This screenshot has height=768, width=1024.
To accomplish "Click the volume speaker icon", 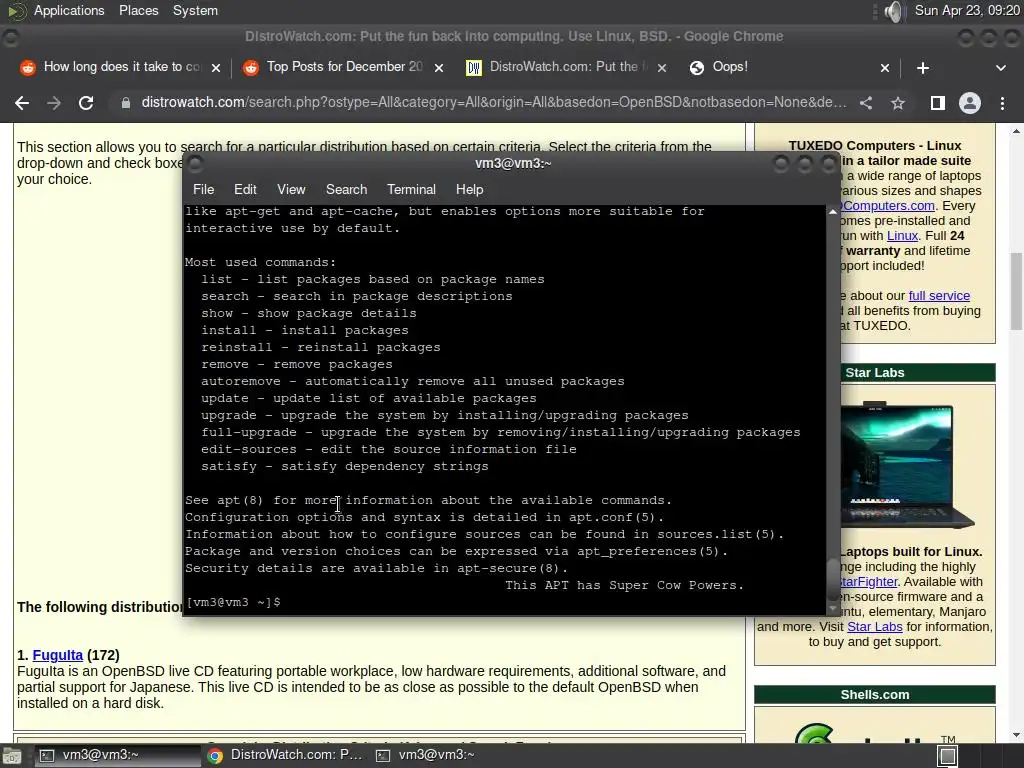I will point(893,11).
